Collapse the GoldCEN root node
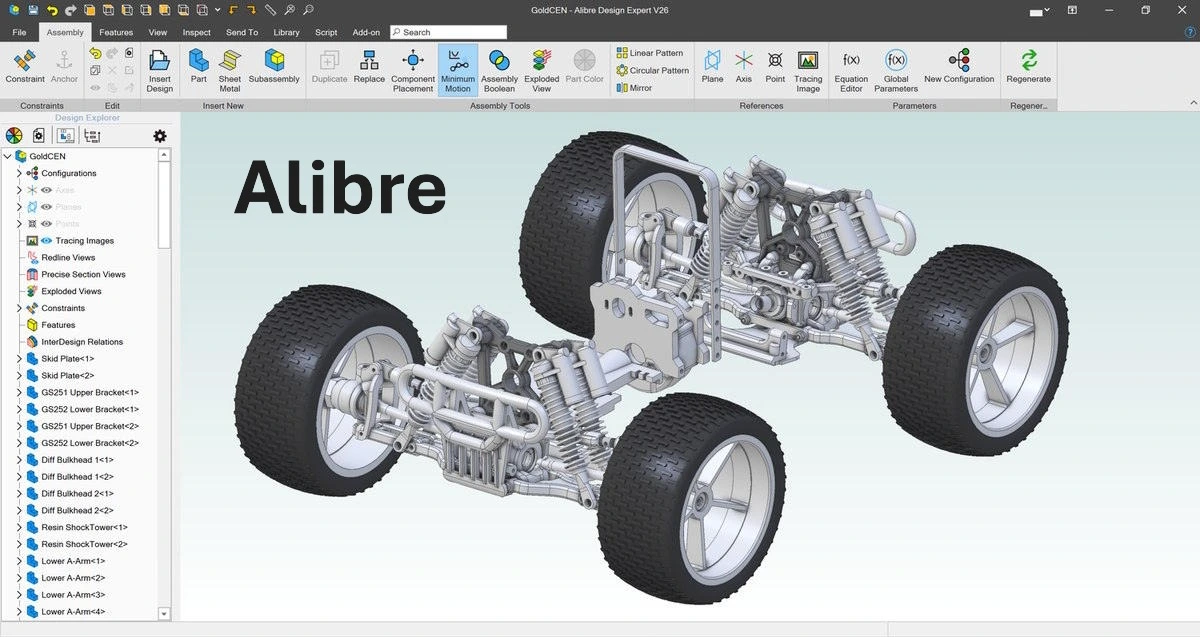 tap(8, 157)
